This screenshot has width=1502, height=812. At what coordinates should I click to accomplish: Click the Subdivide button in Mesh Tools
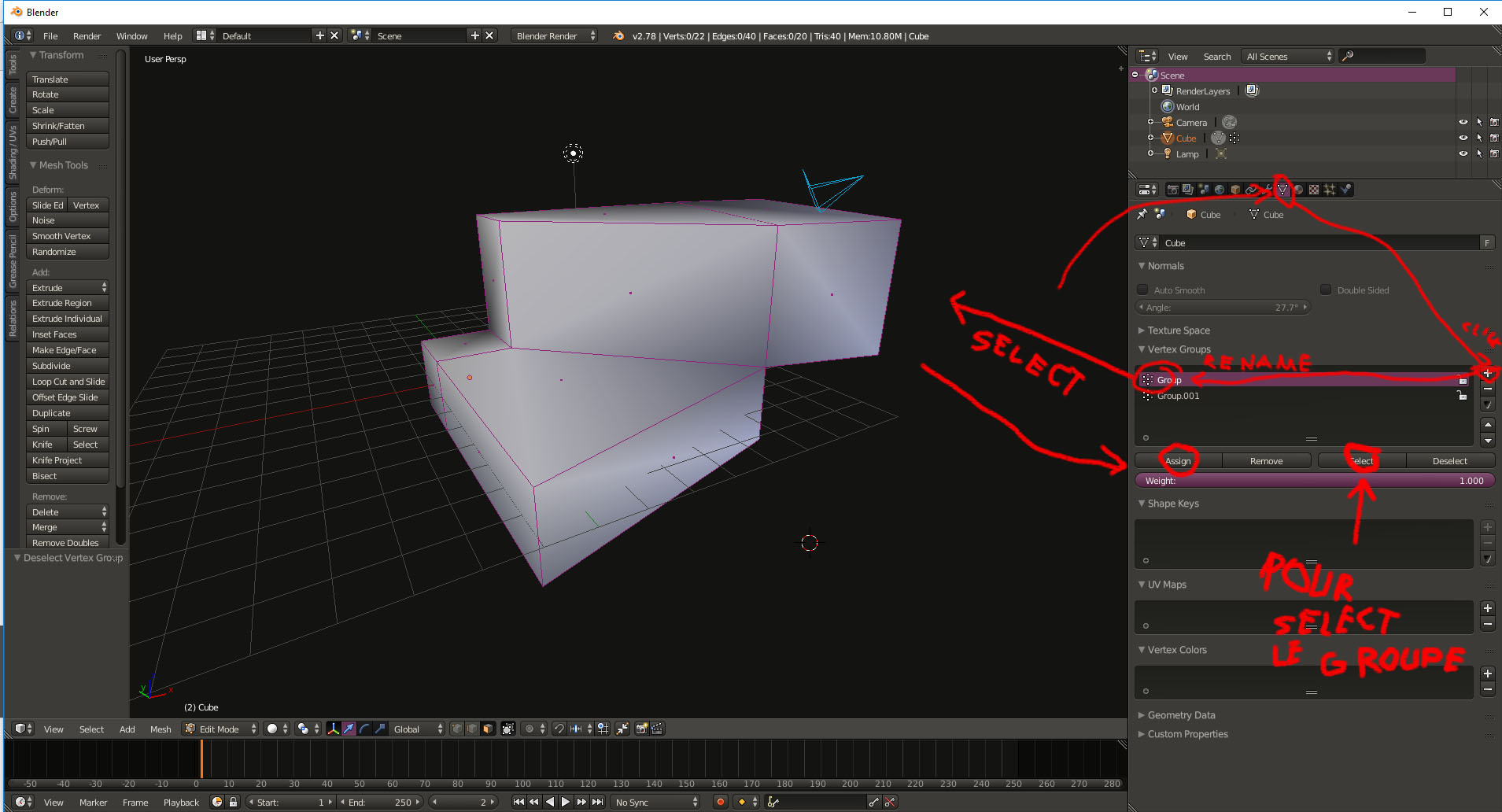point(67,365)
